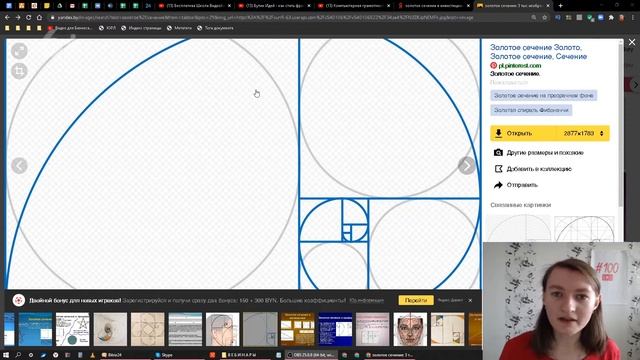Image resolution: width=640 pixels, height=360 pixels.
Task: Open a new browser tab with the plus
Action: [560, 6]
